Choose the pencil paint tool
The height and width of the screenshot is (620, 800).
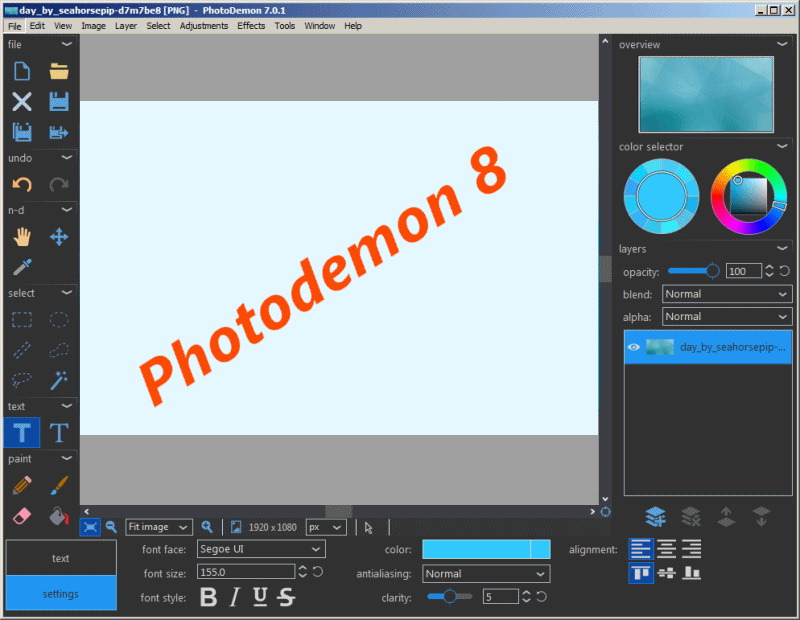22,485
